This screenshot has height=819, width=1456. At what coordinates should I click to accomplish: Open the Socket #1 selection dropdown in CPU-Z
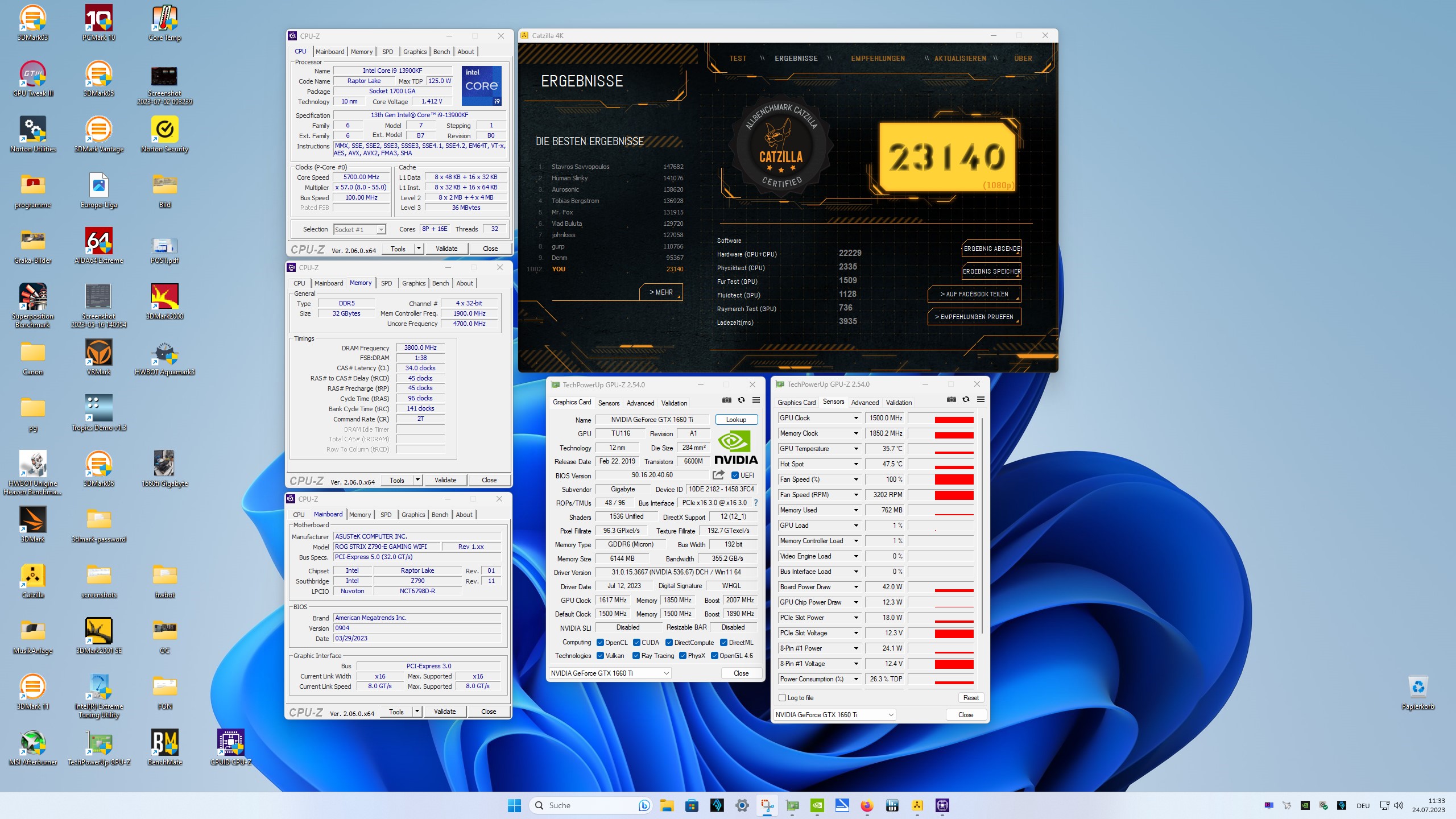[359, 230]
